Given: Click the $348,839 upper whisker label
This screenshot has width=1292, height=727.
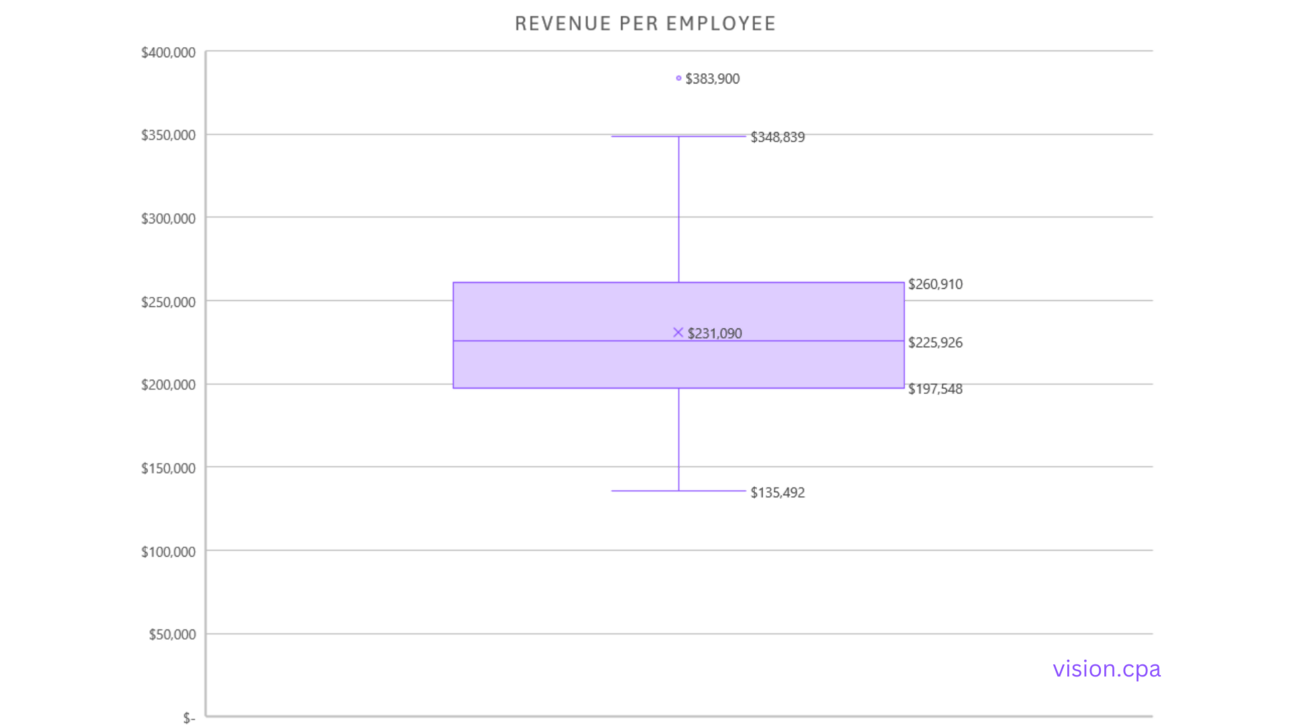Looking at the screenshot, I should [x=778, y=138].
